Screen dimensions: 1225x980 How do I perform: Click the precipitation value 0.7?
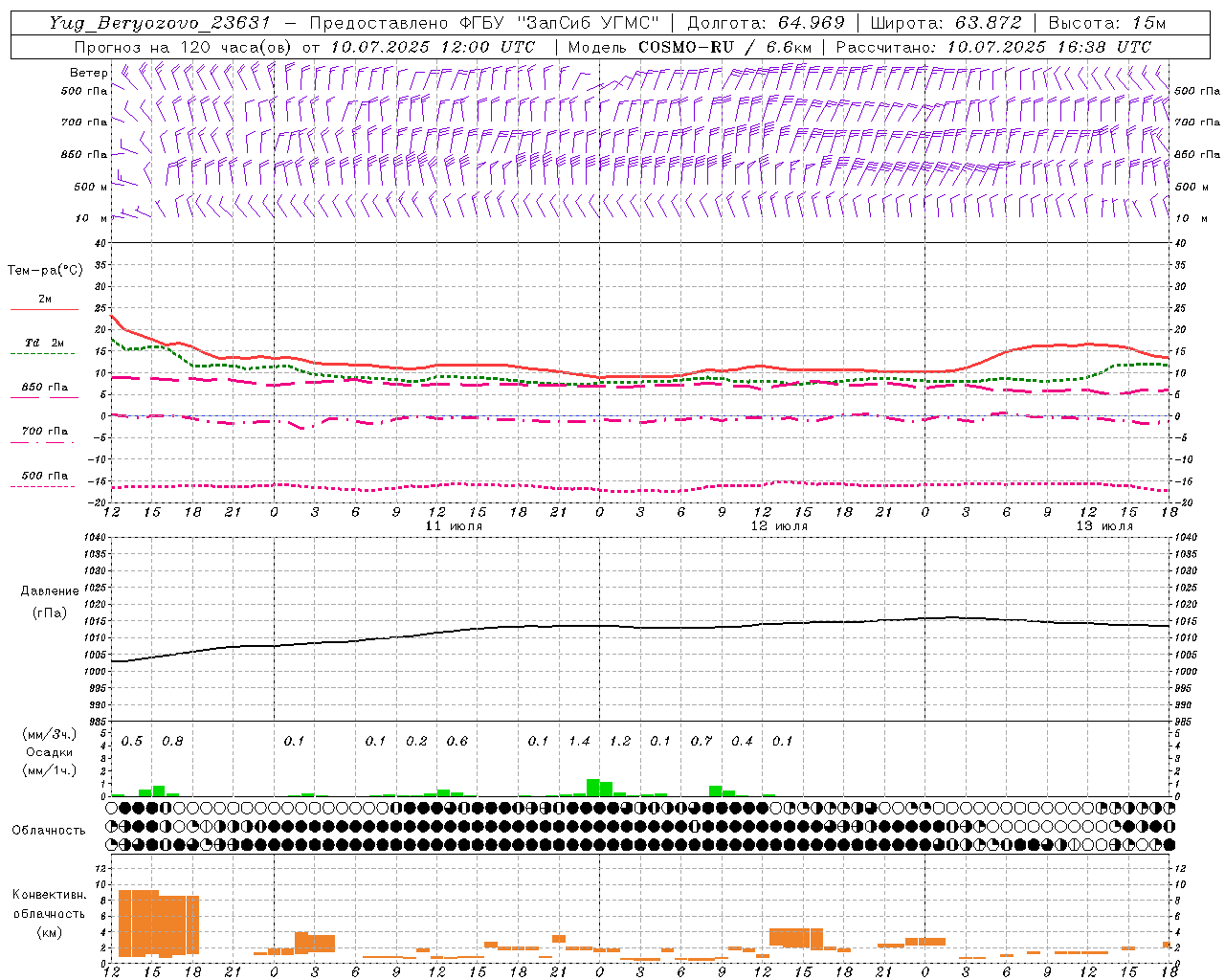point(702,741)
